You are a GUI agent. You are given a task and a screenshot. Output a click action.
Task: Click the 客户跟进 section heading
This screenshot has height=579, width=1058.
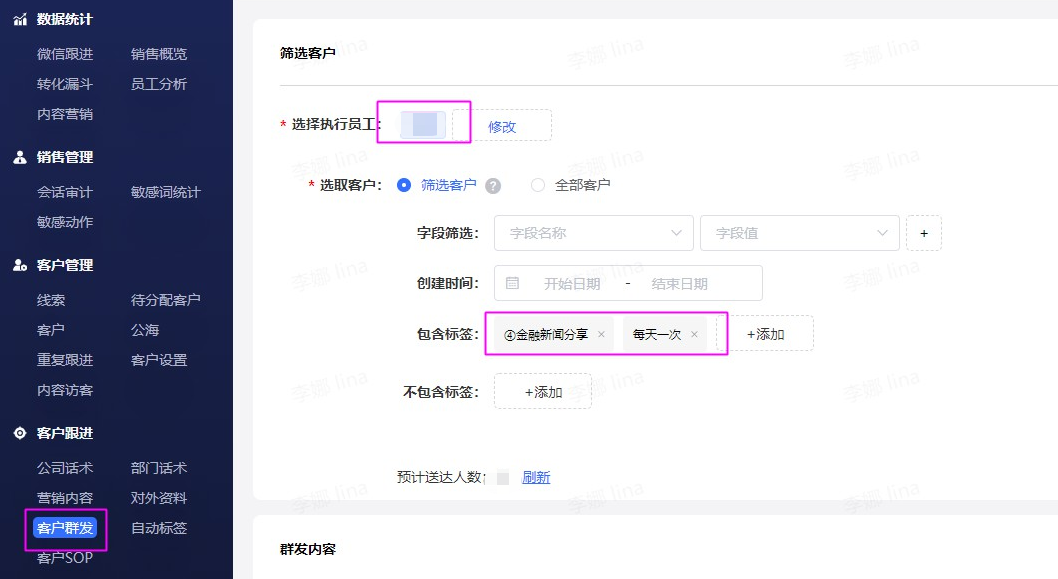pyautogui.click(x=64, y=433)
